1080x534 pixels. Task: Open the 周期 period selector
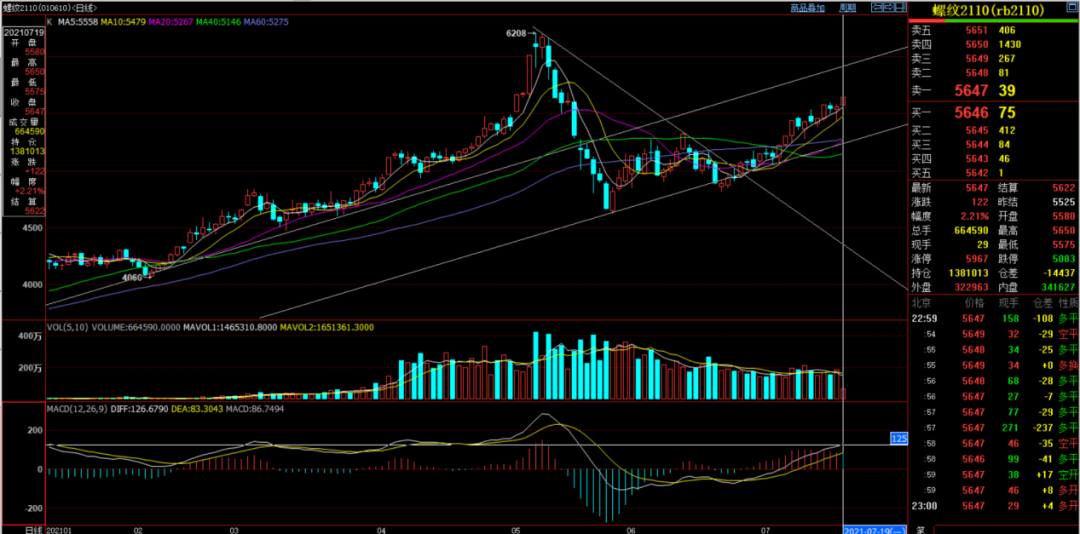coord(847,8)
